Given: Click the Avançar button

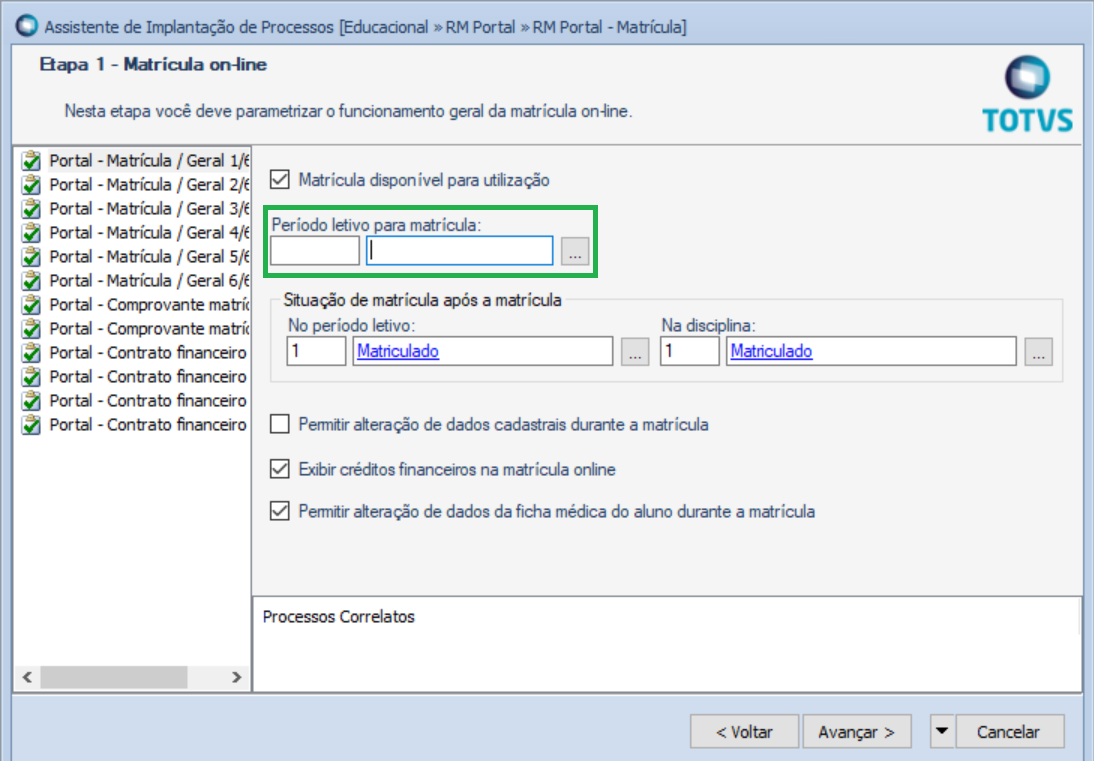Looking at the screenshot, I should pyautogui.click(x=857, y=732).
